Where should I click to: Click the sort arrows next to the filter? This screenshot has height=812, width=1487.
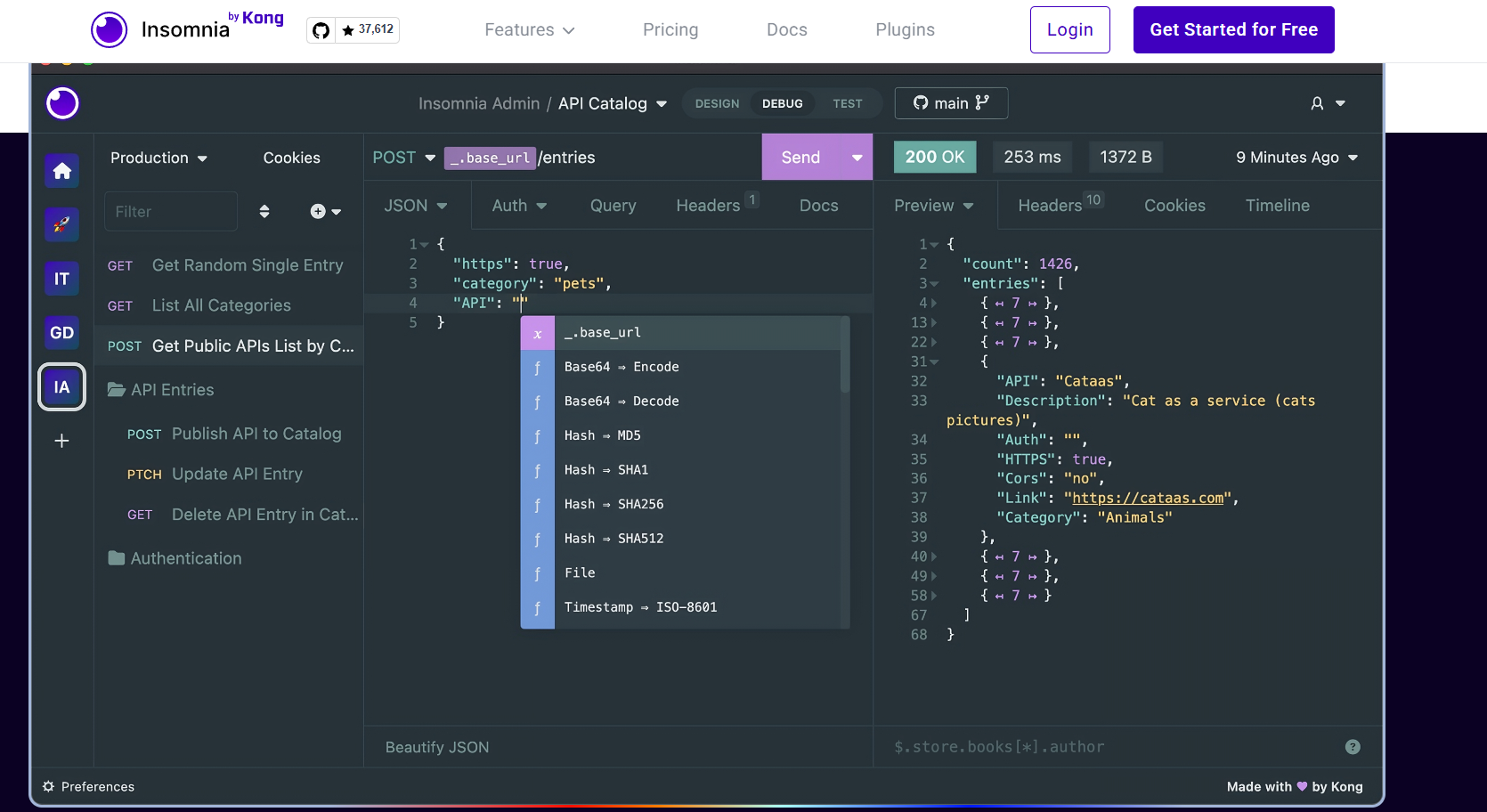(264, 211)
